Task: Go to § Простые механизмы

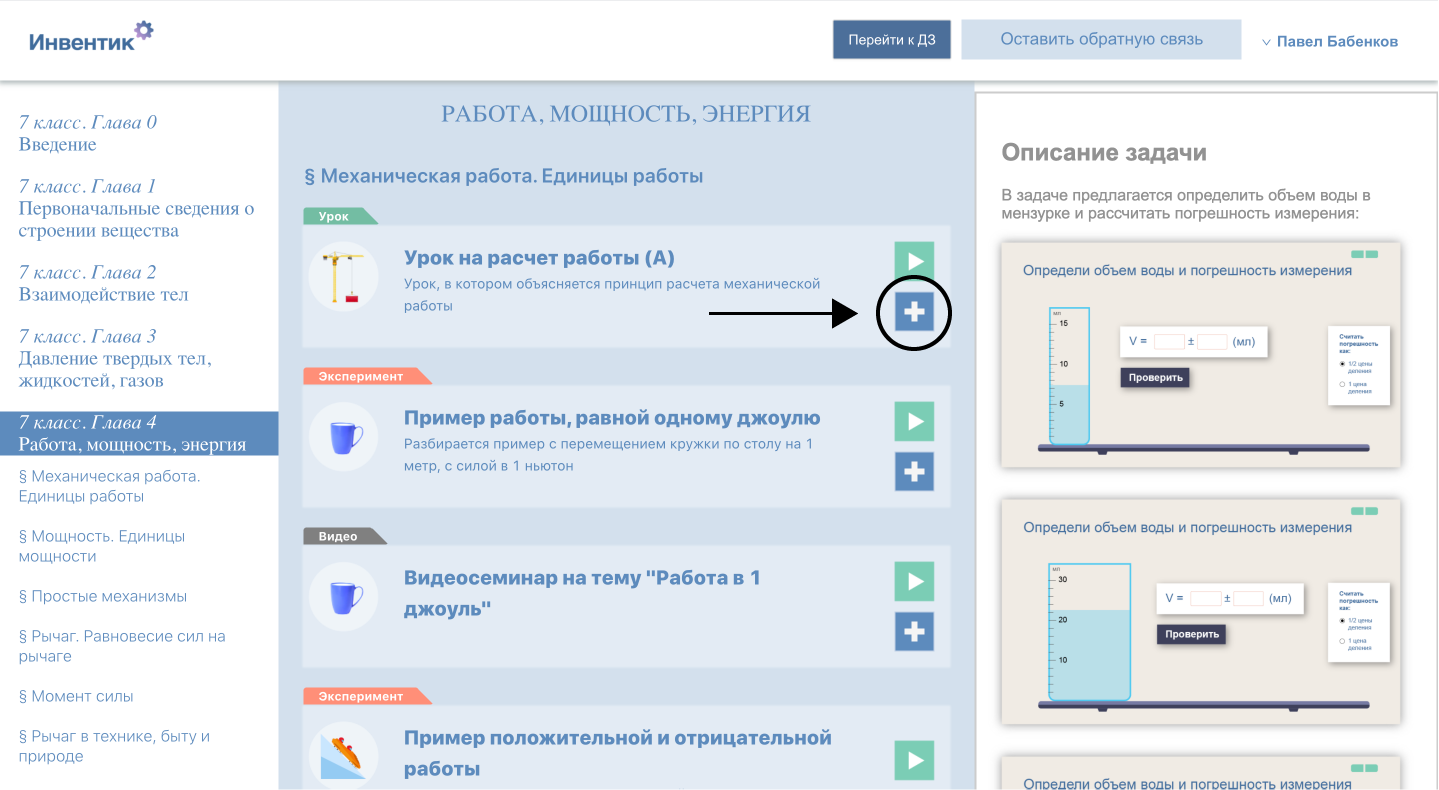Action: pyautogui.click(x=103, y=596)
